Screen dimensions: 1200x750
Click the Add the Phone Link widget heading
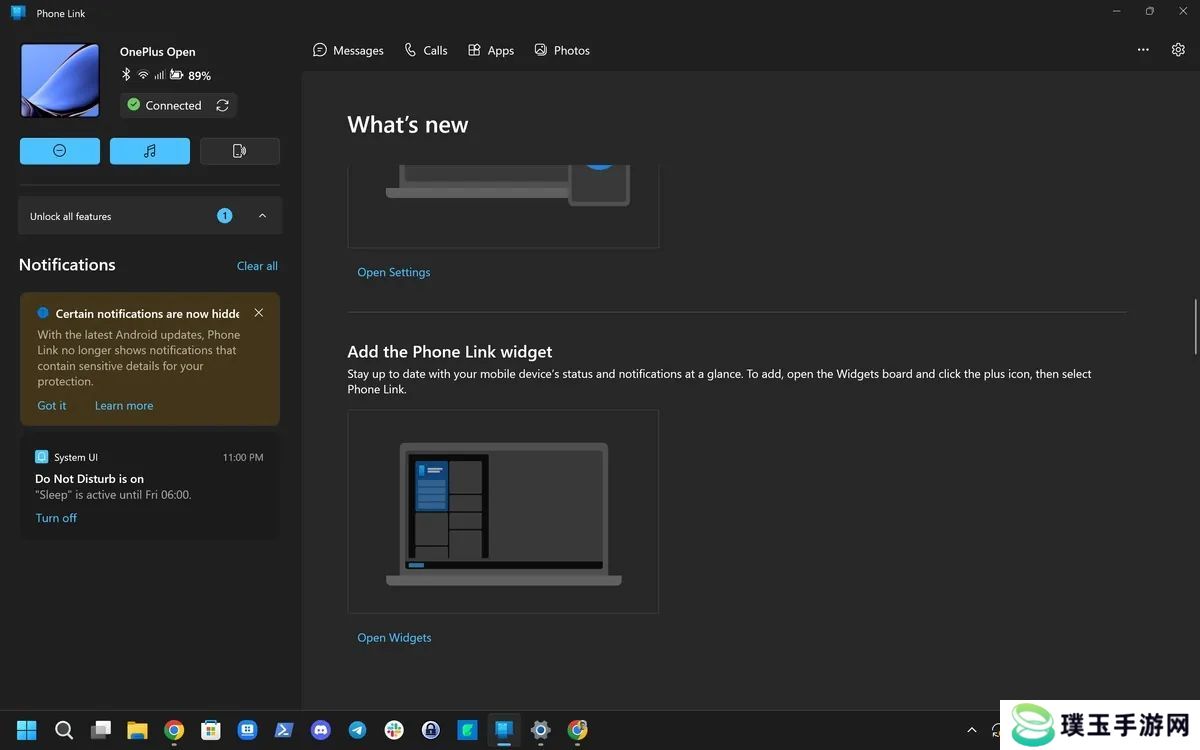450,352
